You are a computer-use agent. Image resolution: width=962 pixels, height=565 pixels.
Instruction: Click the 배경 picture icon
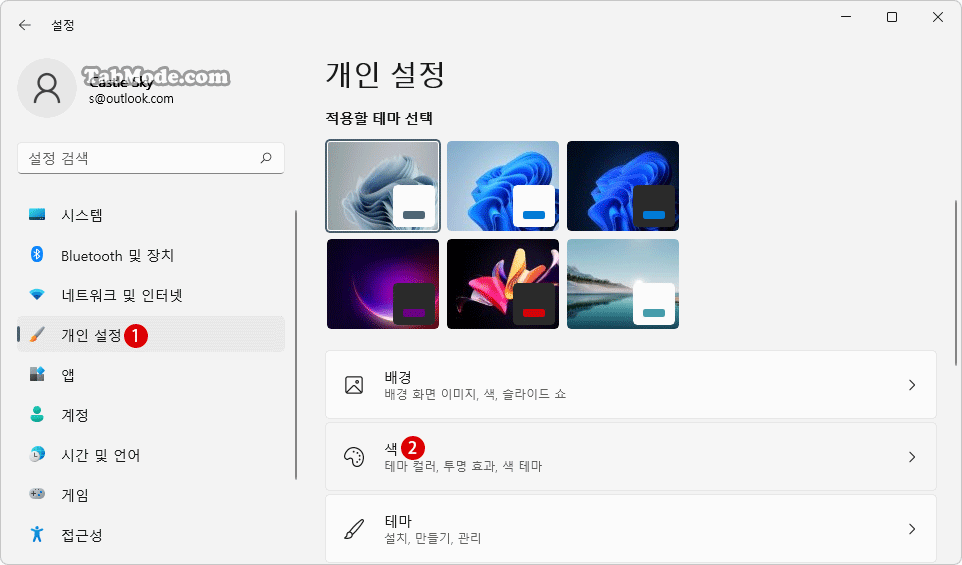point(354,385)
